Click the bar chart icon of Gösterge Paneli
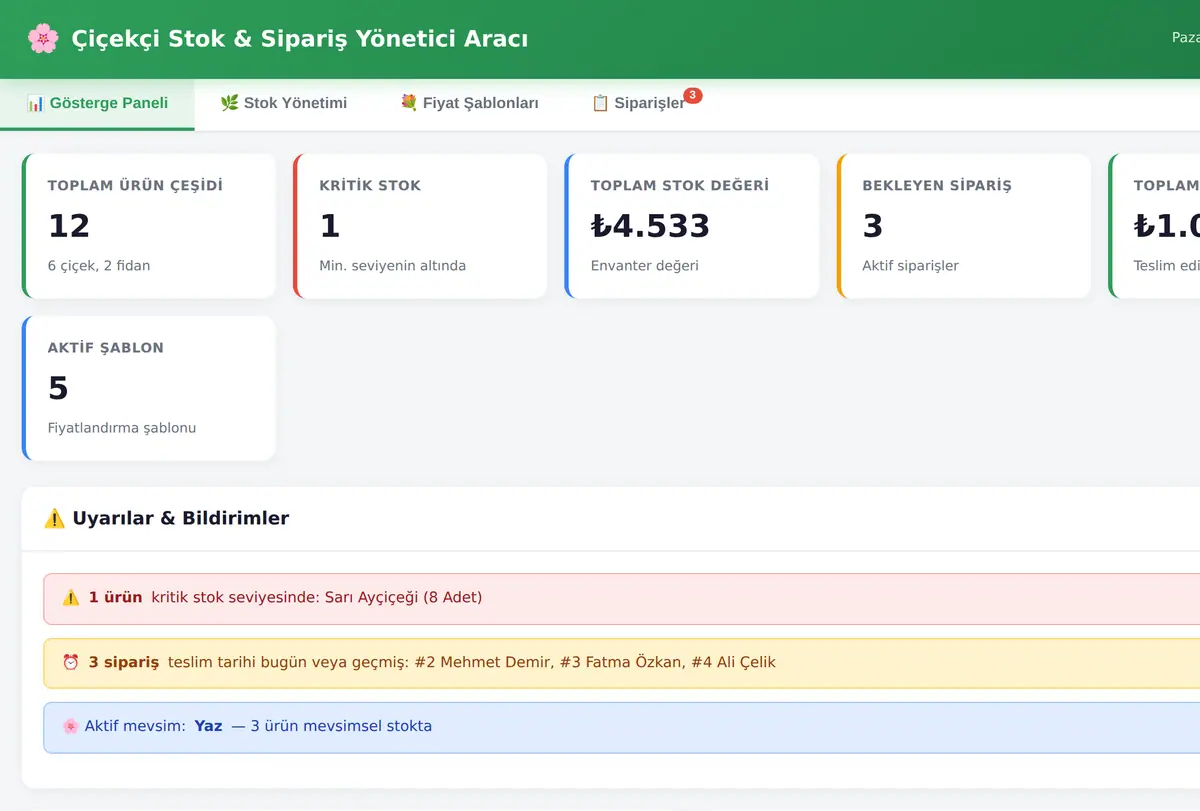This screenshot has width=1200, height=811. pos(35,103)
